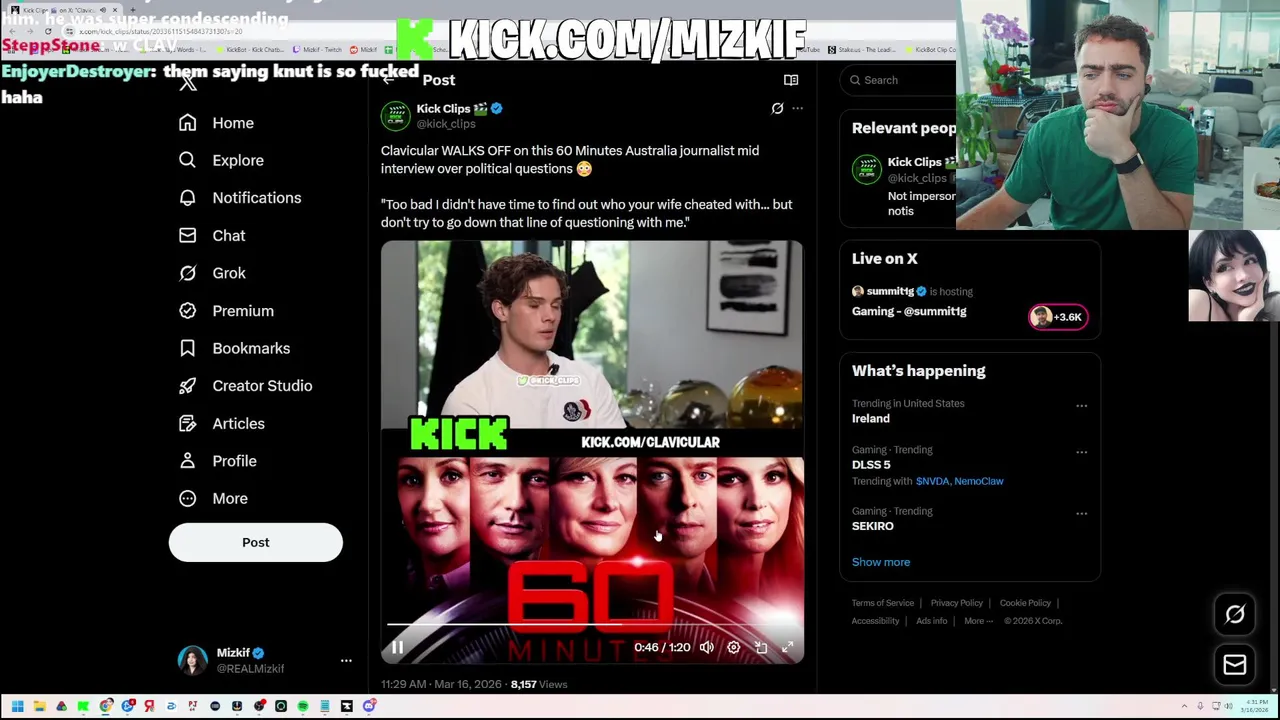Open reader view icon in Post header
1280x720 pixels.
point(791,80)
